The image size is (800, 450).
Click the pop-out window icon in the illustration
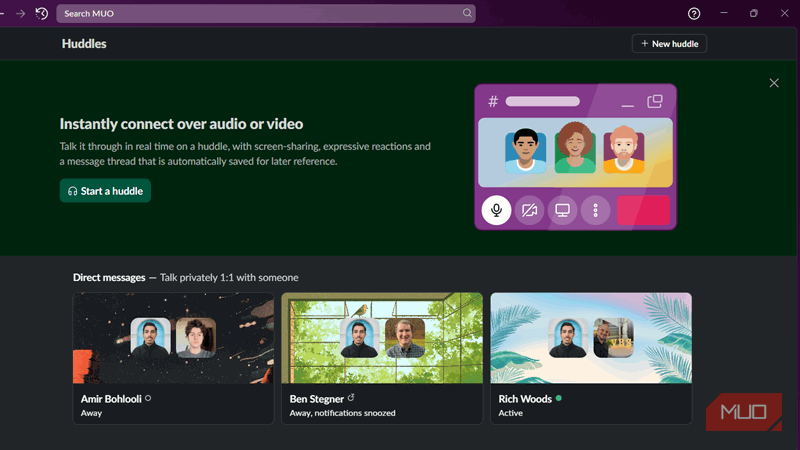click(655, 101)
